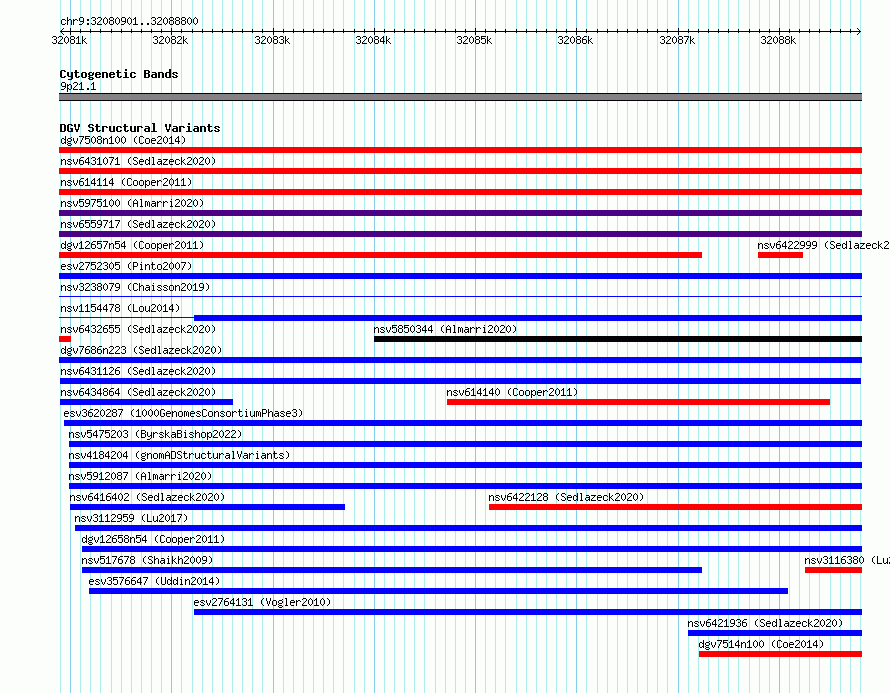The width and height of the screenshot is (890, 693).
Task: Select the black bar of nsv5850344
Action: pos(618,339)
